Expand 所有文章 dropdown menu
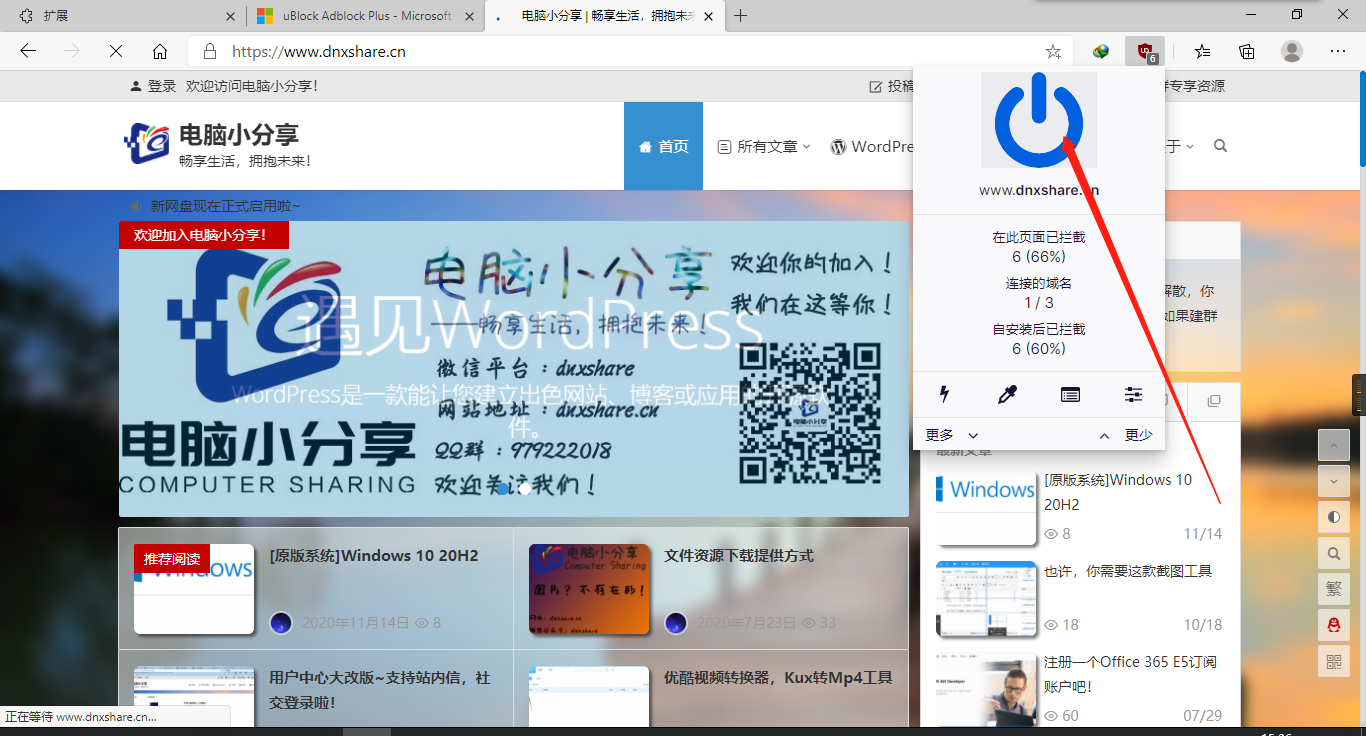 point(764,146)
